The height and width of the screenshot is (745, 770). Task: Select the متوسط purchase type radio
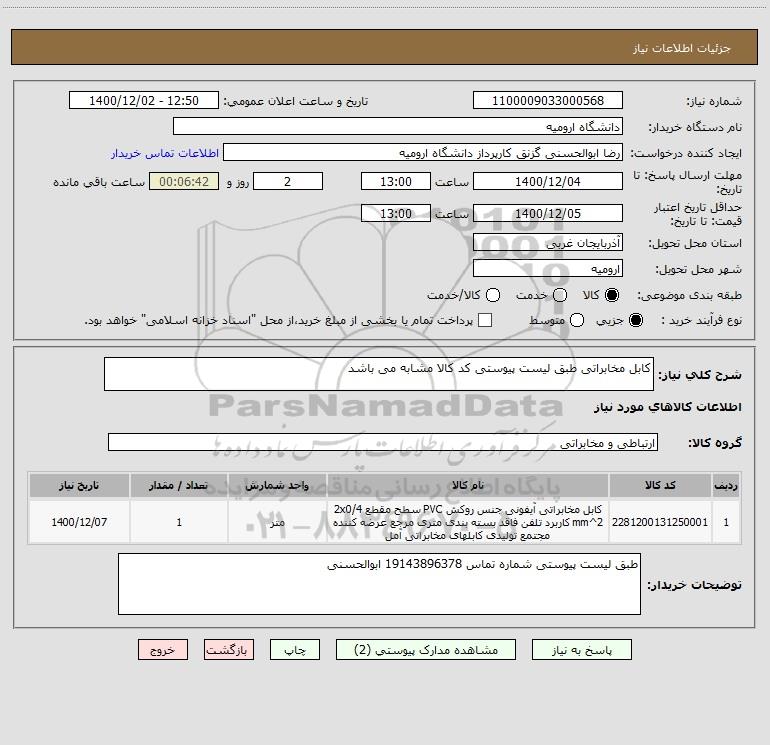pyautogui.click(x=577, y=320)
